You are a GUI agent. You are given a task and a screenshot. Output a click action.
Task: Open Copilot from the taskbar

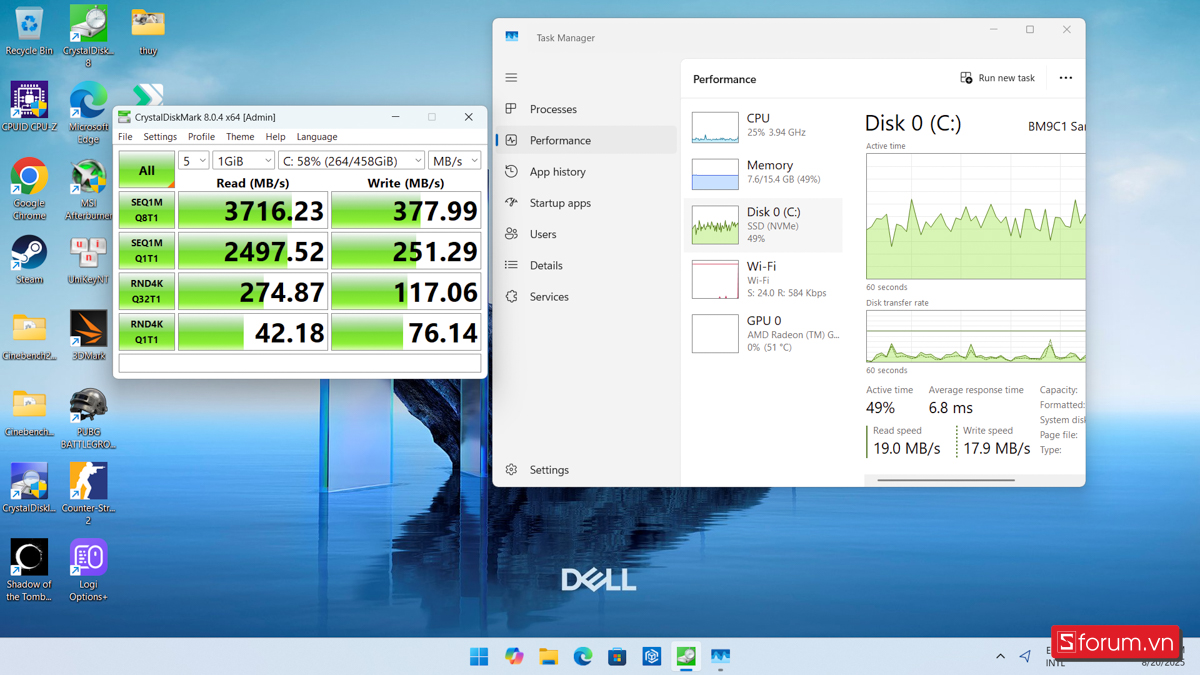click(x=514, y=657)
